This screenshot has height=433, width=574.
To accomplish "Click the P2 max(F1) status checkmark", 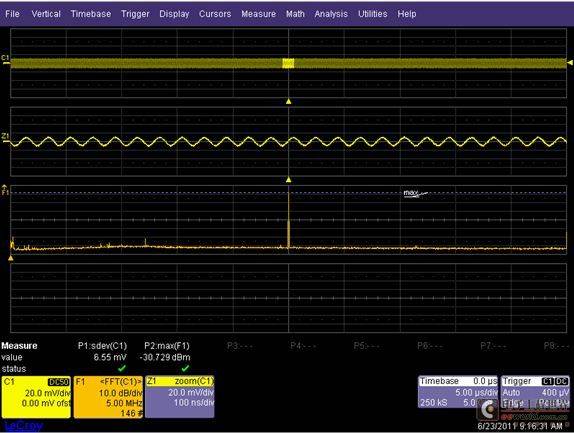I will click(x=185, y=368).
